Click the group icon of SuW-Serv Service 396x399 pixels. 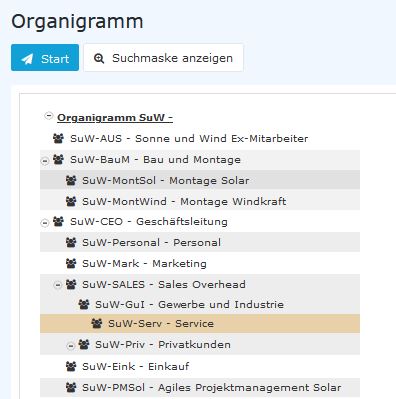tap(97, 323)
